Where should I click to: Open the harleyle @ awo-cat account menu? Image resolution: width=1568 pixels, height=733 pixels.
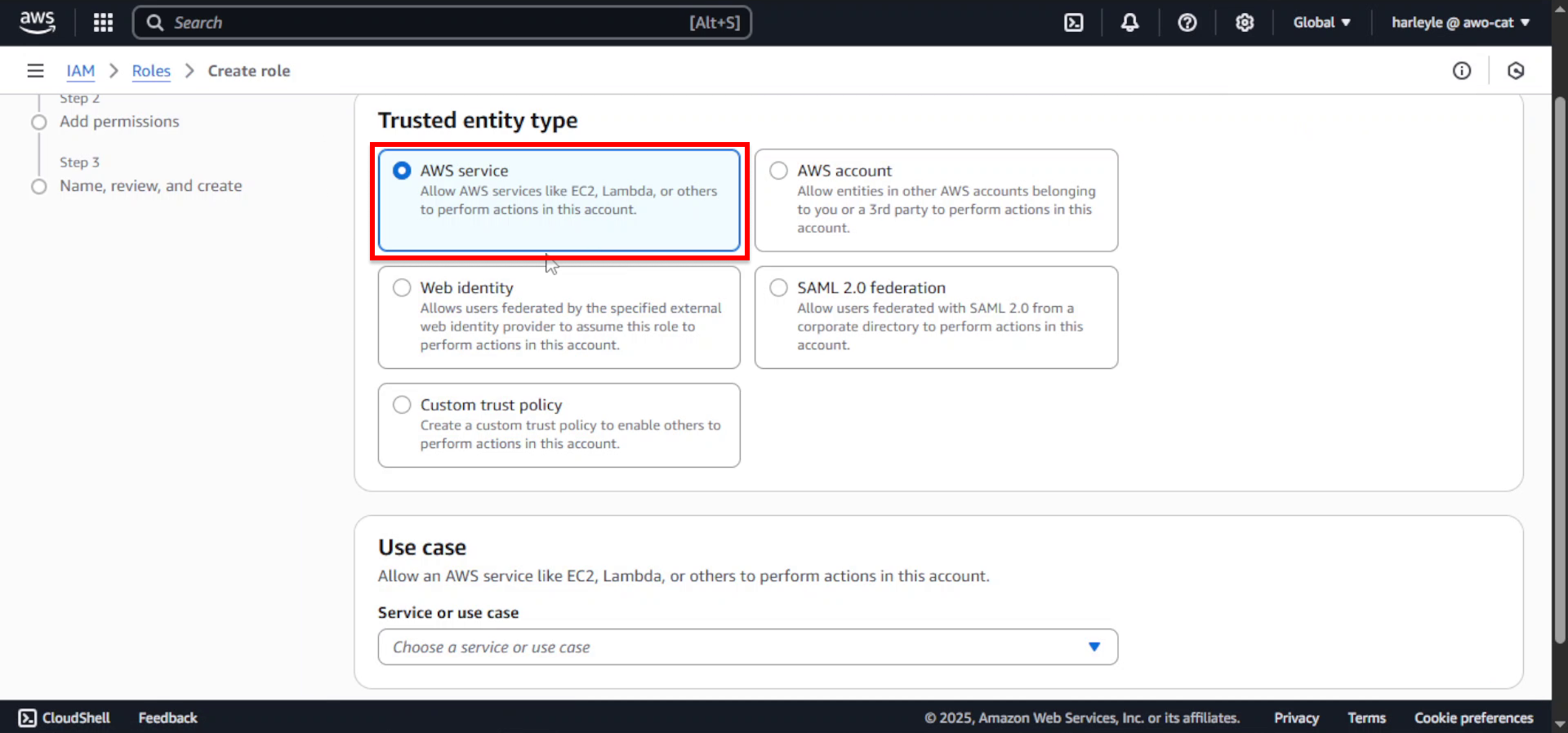pos(1460,22)
